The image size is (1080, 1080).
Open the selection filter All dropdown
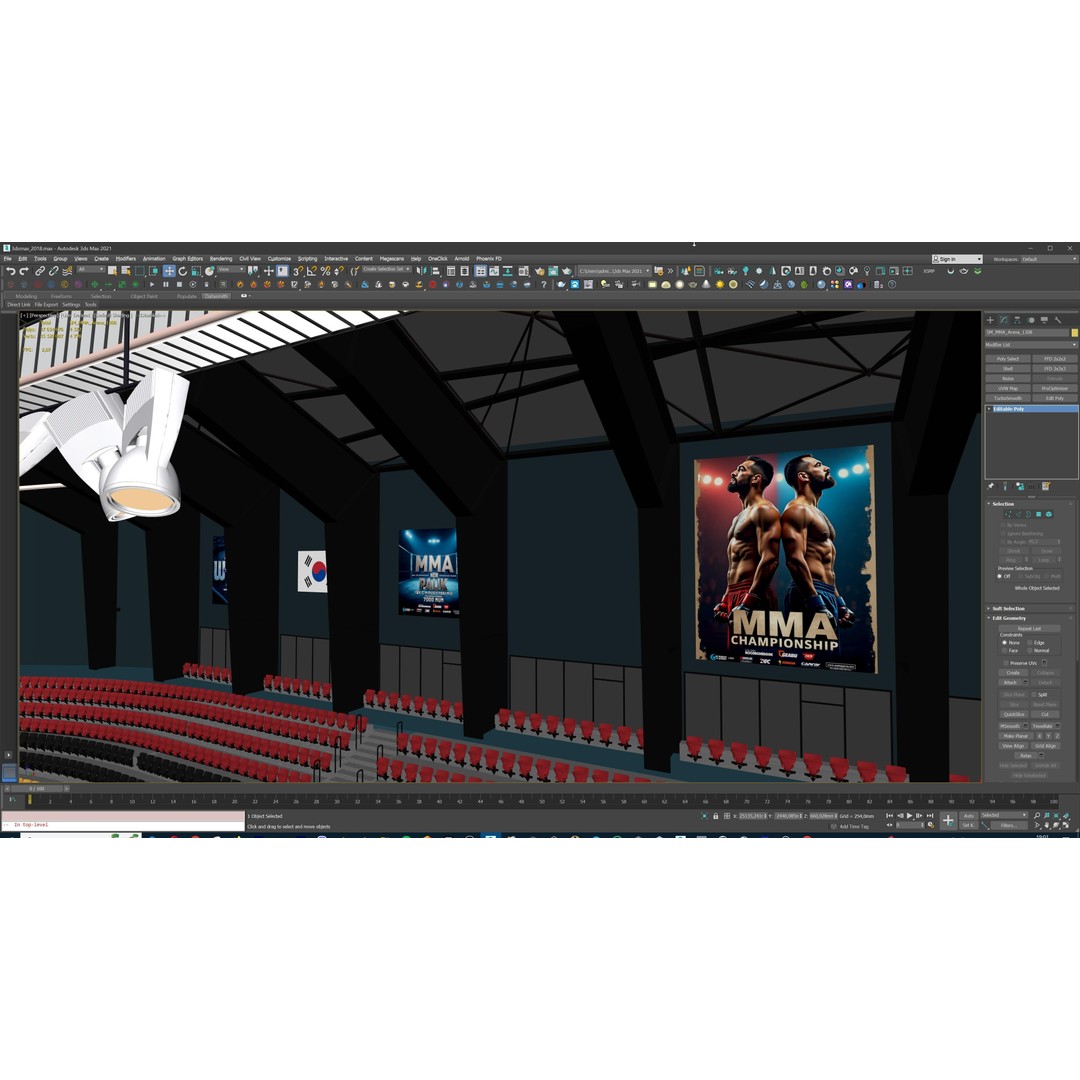pyautogui.click(x=90, y=269)
